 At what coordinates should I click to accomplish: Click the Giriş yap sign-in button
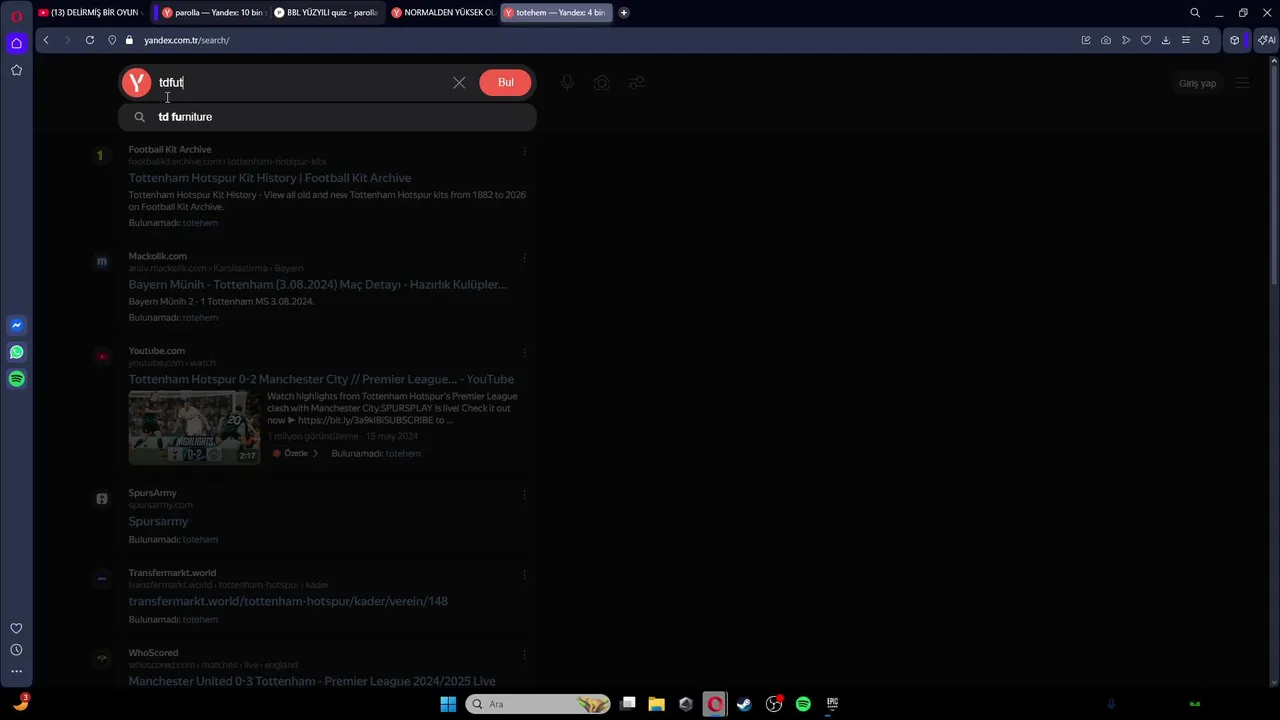click(1197, 83)
